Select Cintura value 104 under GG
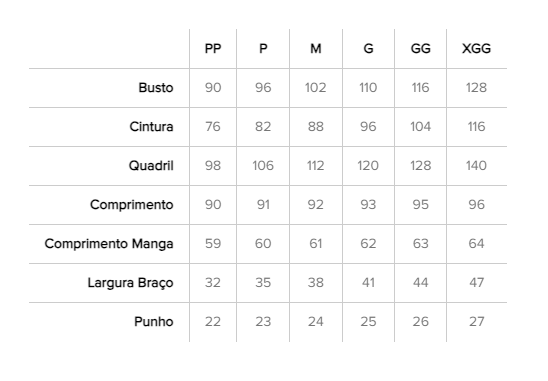The image size is (548, 381). coord(420,127)
